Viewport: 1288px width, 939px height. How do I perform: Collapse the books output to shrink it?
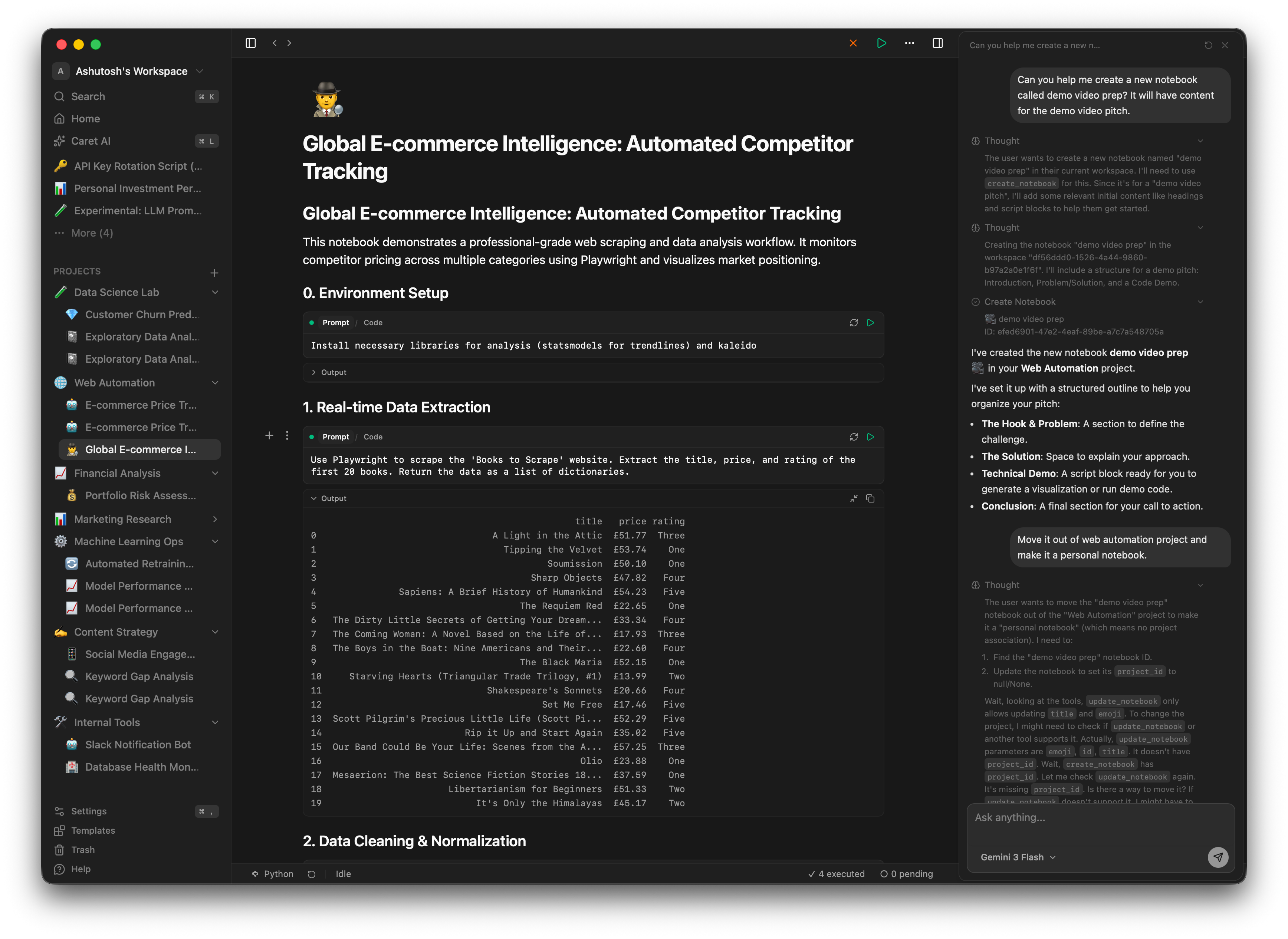click(854, 498)
